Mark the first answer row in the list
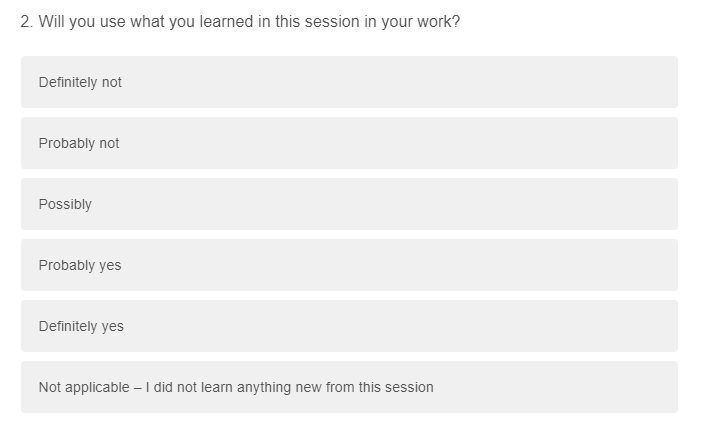 click(x=349, y=82)
